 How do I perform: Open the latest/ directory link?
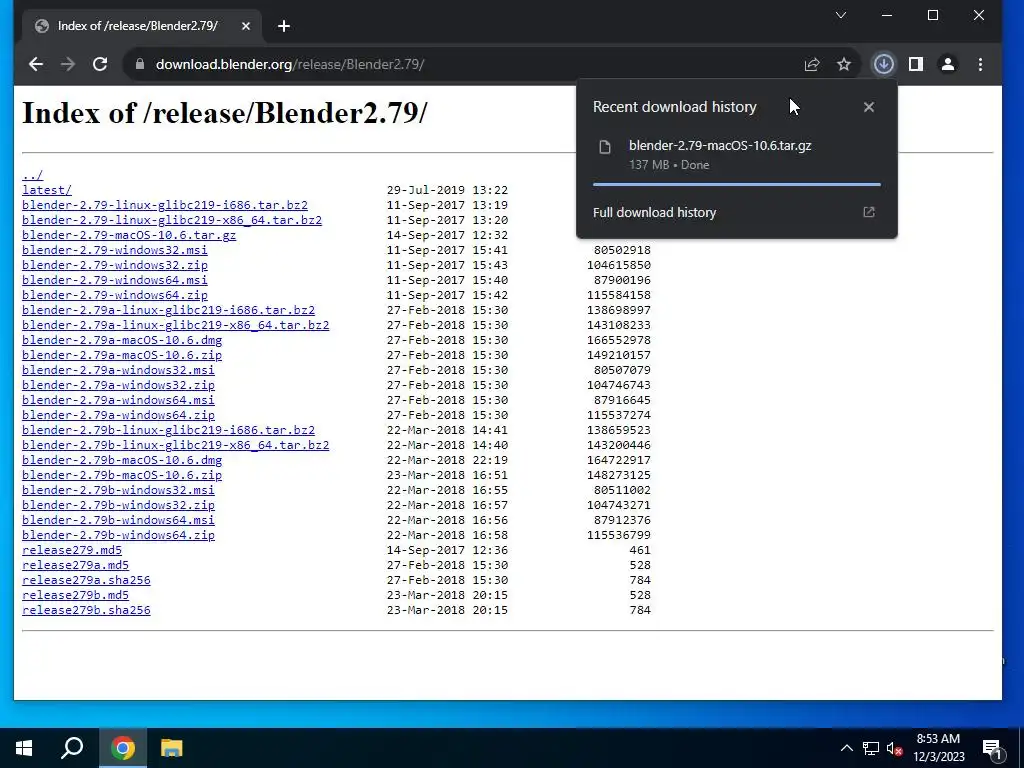pos(46,190)
